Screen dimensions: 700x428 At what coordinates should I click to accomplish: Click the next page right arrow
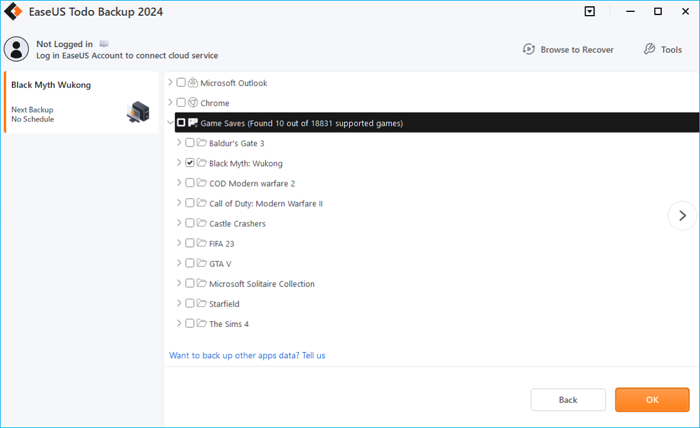[x=682, y=215]
